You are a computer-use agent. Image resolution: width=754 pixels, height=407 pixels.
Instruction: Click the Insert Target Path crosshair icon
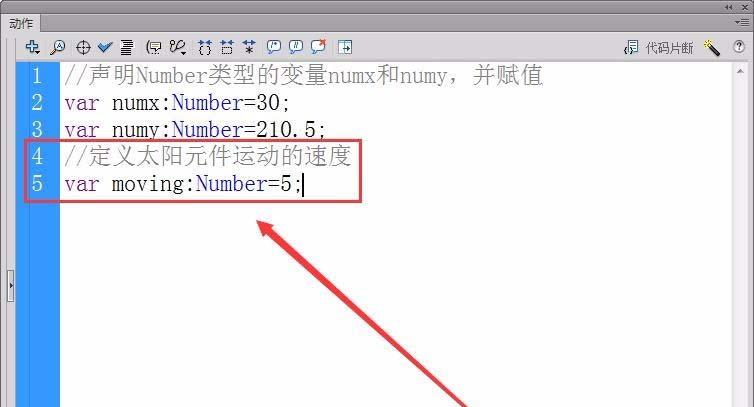[x=83, y=47]
